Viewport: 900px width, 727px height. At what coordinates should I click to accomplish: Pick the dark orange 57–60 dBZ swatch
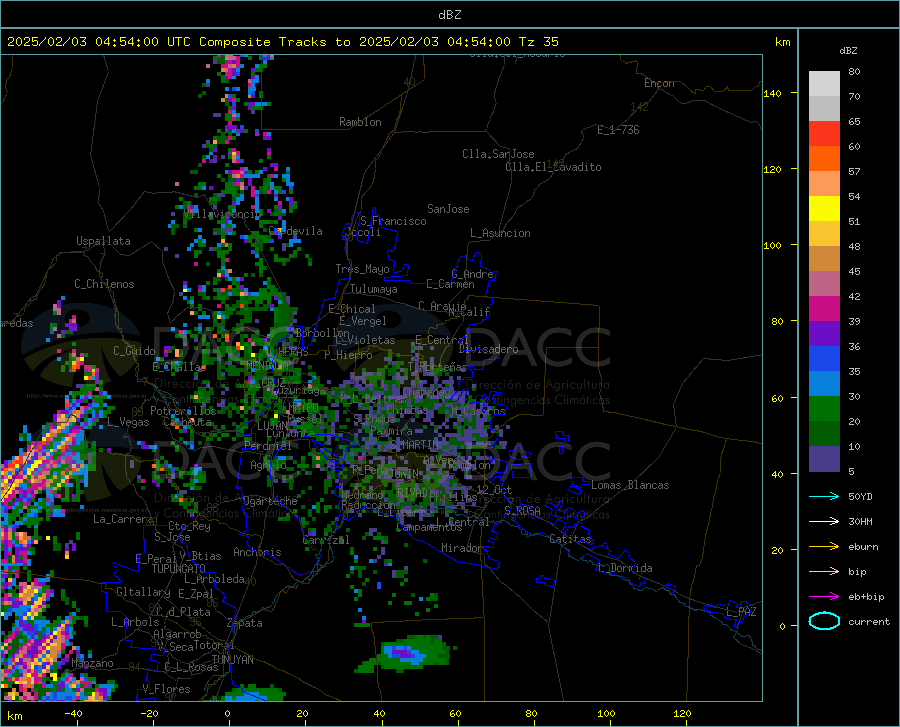(x=824, y=159)
